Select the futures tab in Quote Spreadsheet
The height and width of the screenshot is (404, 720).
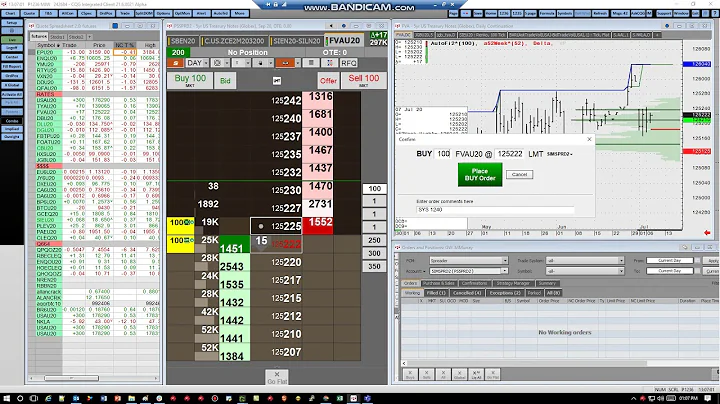coord(39,36)
